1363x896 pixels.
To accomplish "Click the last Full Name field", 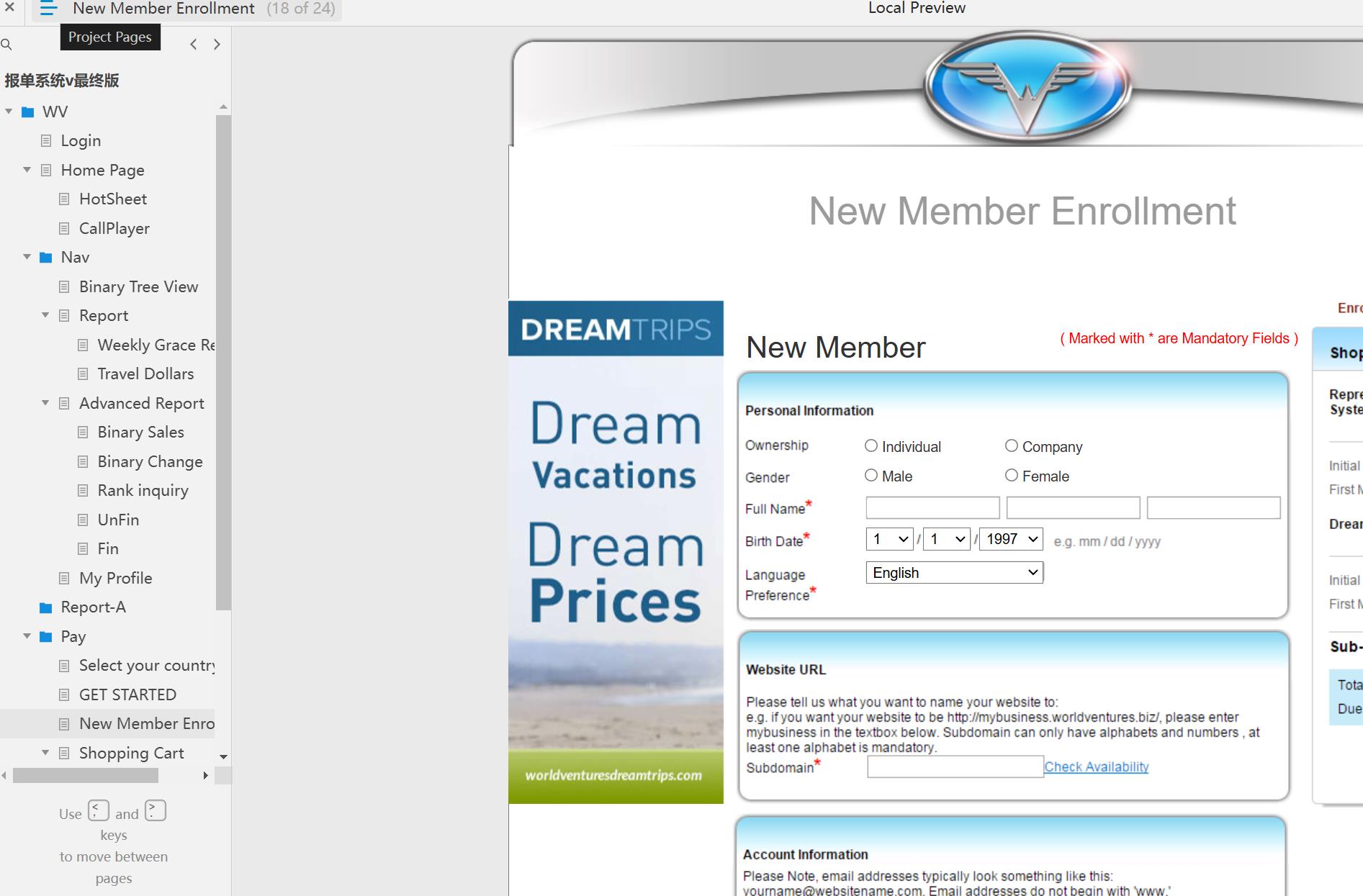I will point(1213,508).
